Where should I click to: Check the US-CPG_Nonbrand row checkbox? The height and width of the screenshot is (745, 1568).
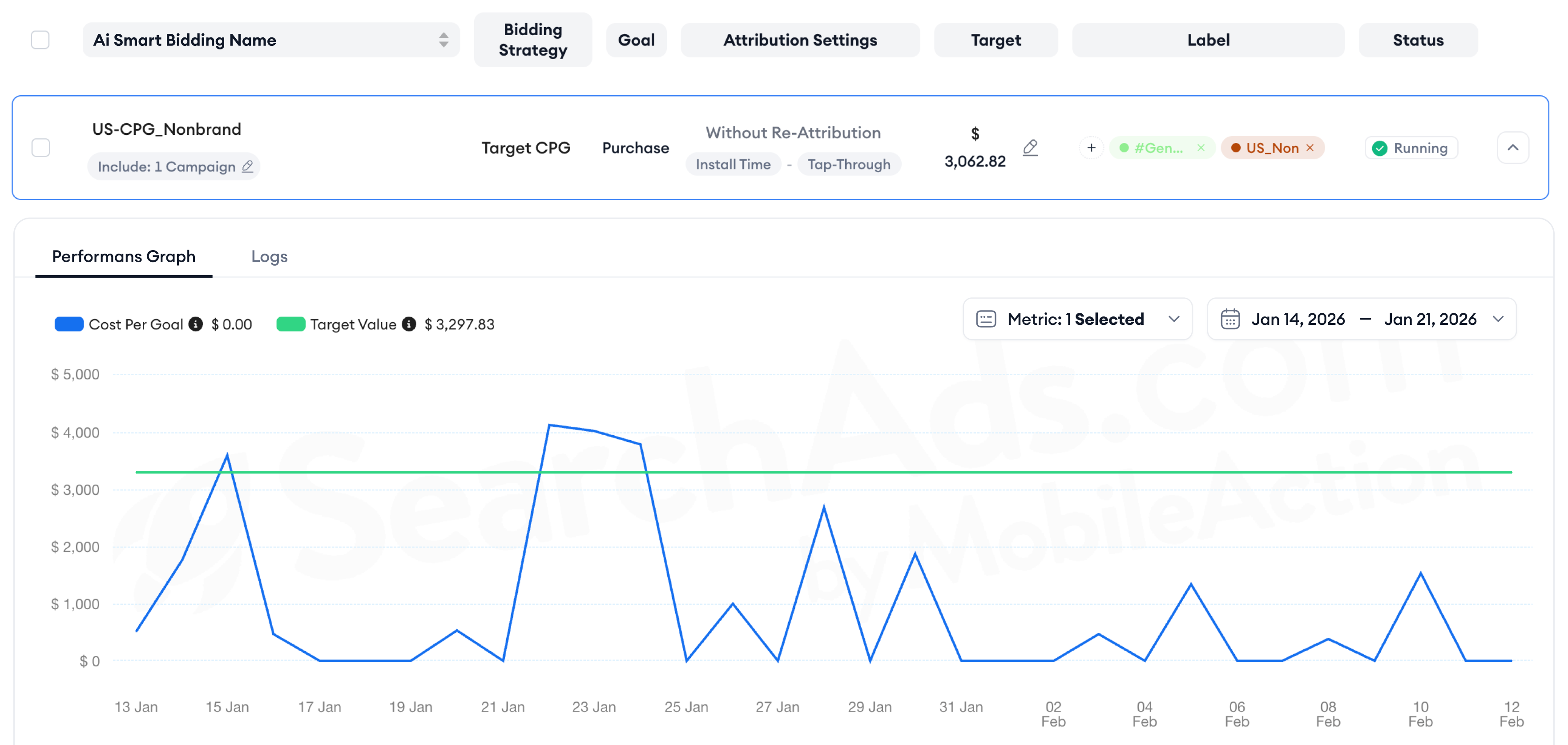pos(41,147)
